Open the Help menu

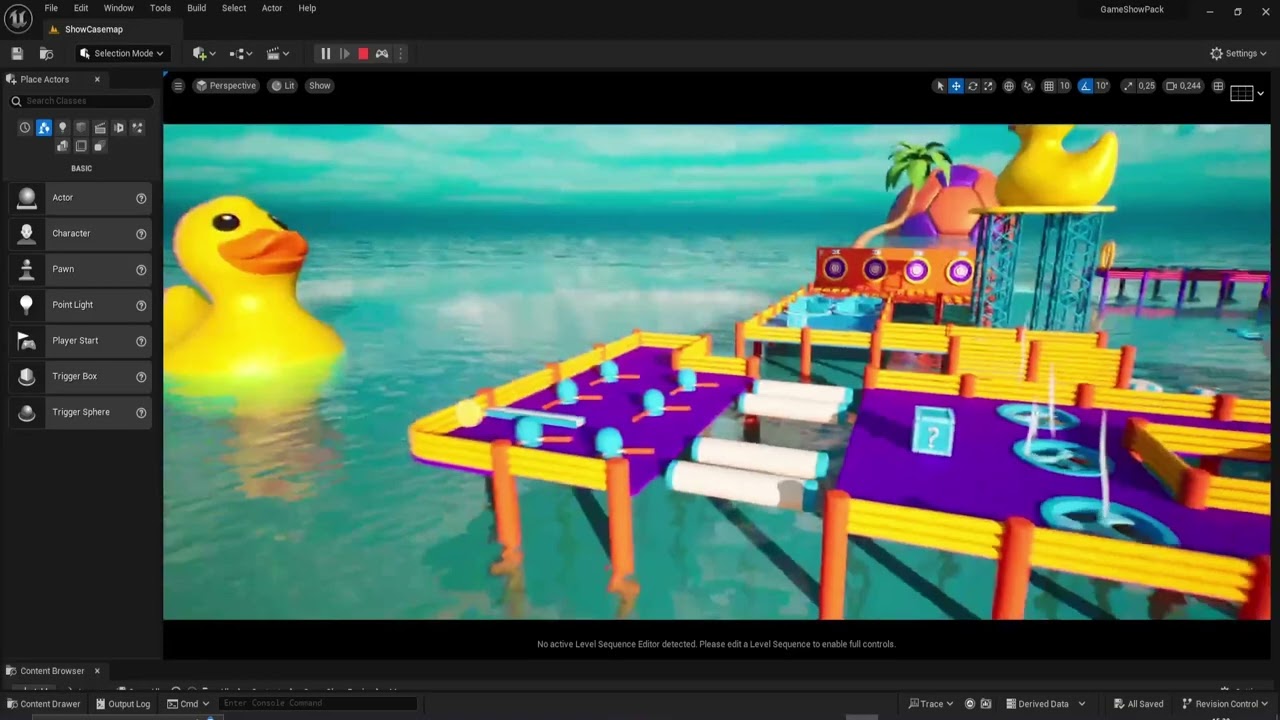point(307,8)
